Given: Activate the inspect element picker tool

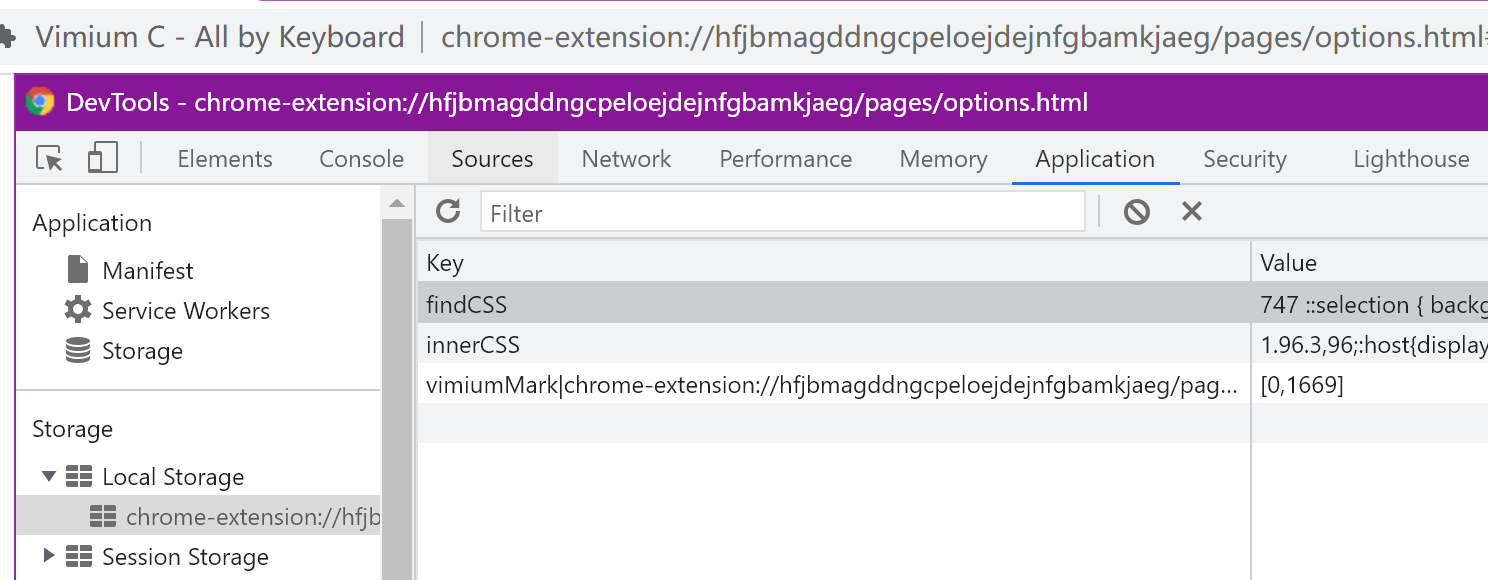Looking at the screenshot, I should point(47,158).
